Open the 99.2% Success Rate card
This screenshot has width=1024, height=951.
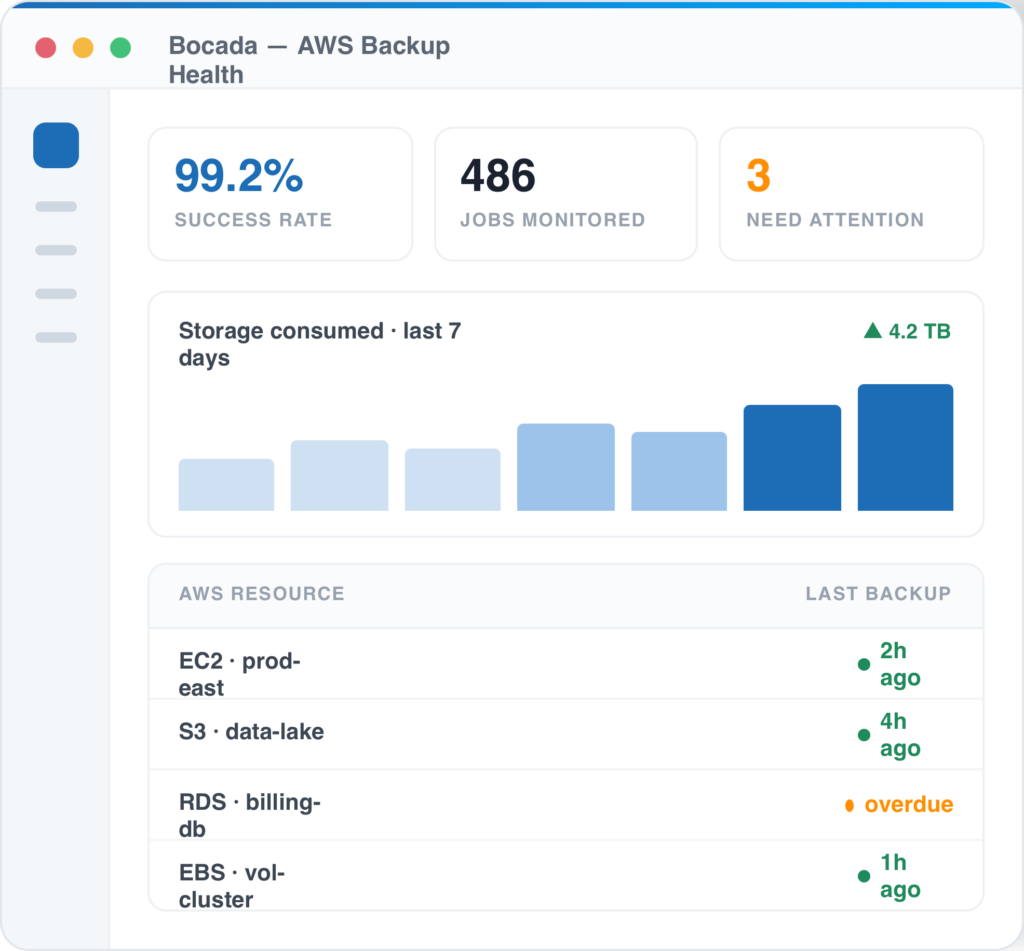pos(280,194)
